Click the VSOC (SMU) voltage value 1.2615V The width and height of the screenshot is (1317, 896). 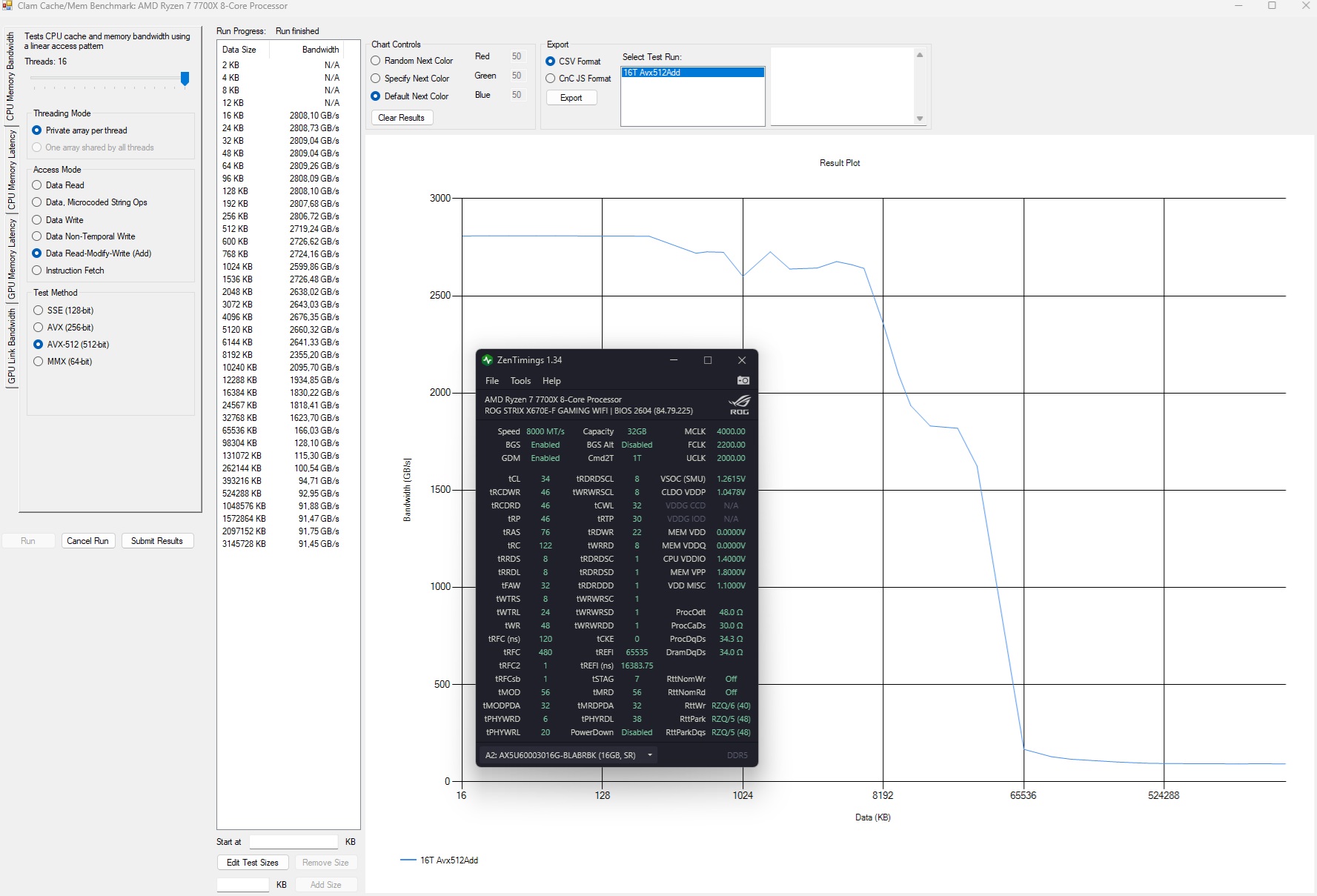tap(731, 479)
